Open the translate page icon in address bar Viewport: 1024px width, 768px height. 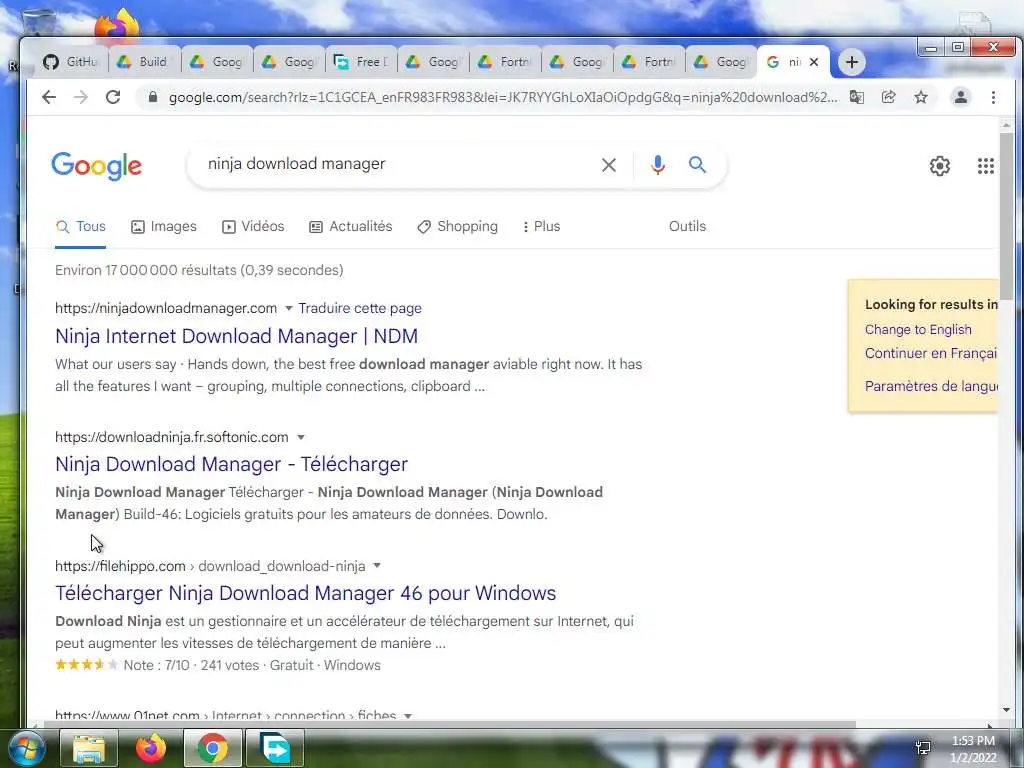coord(856,97)
